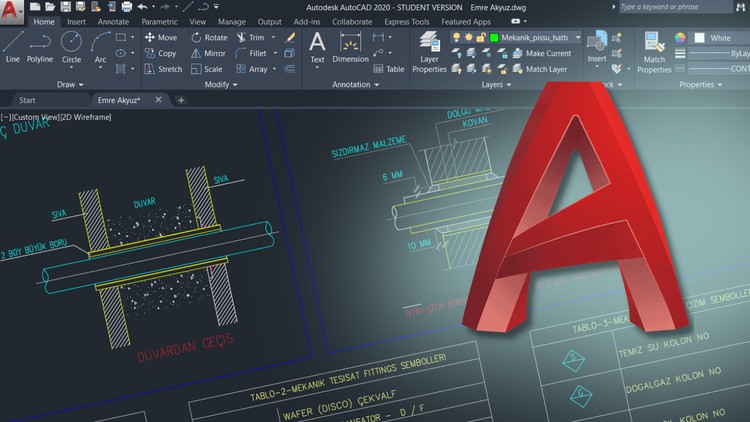Toggle the layer freeze sun icon
Image resolution: width=750 pixels, height=422 pixels.
pyautogui.click(x=468, y=37)
